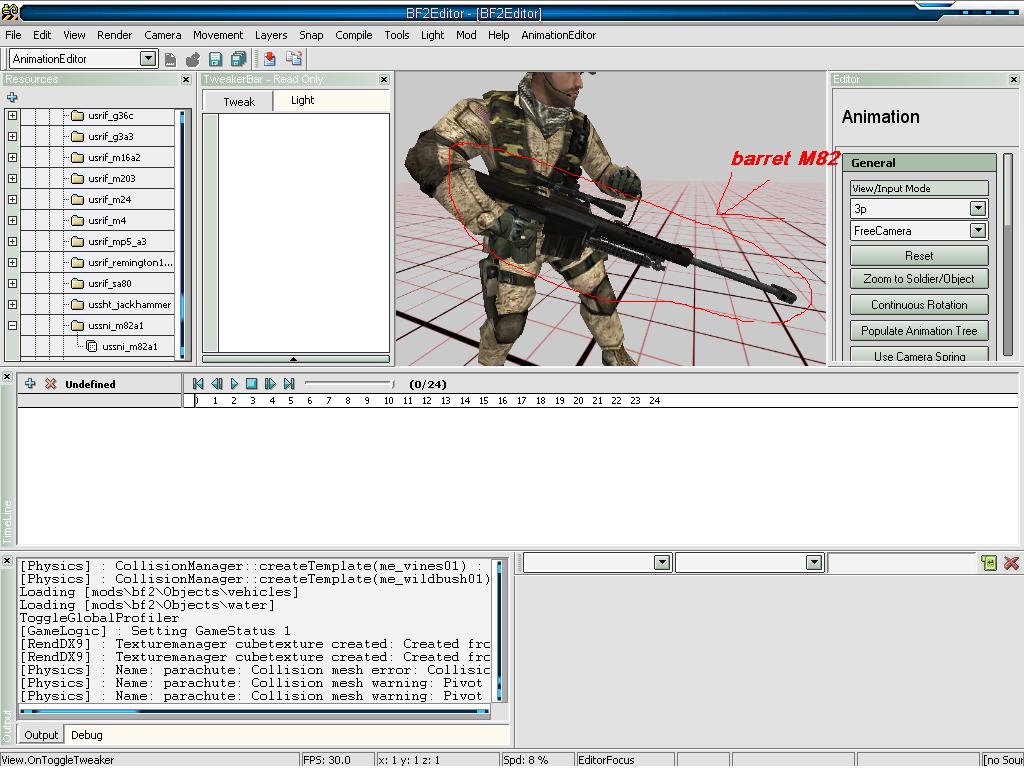
Task: Open the File menu
Action: [x=13, y=35]
